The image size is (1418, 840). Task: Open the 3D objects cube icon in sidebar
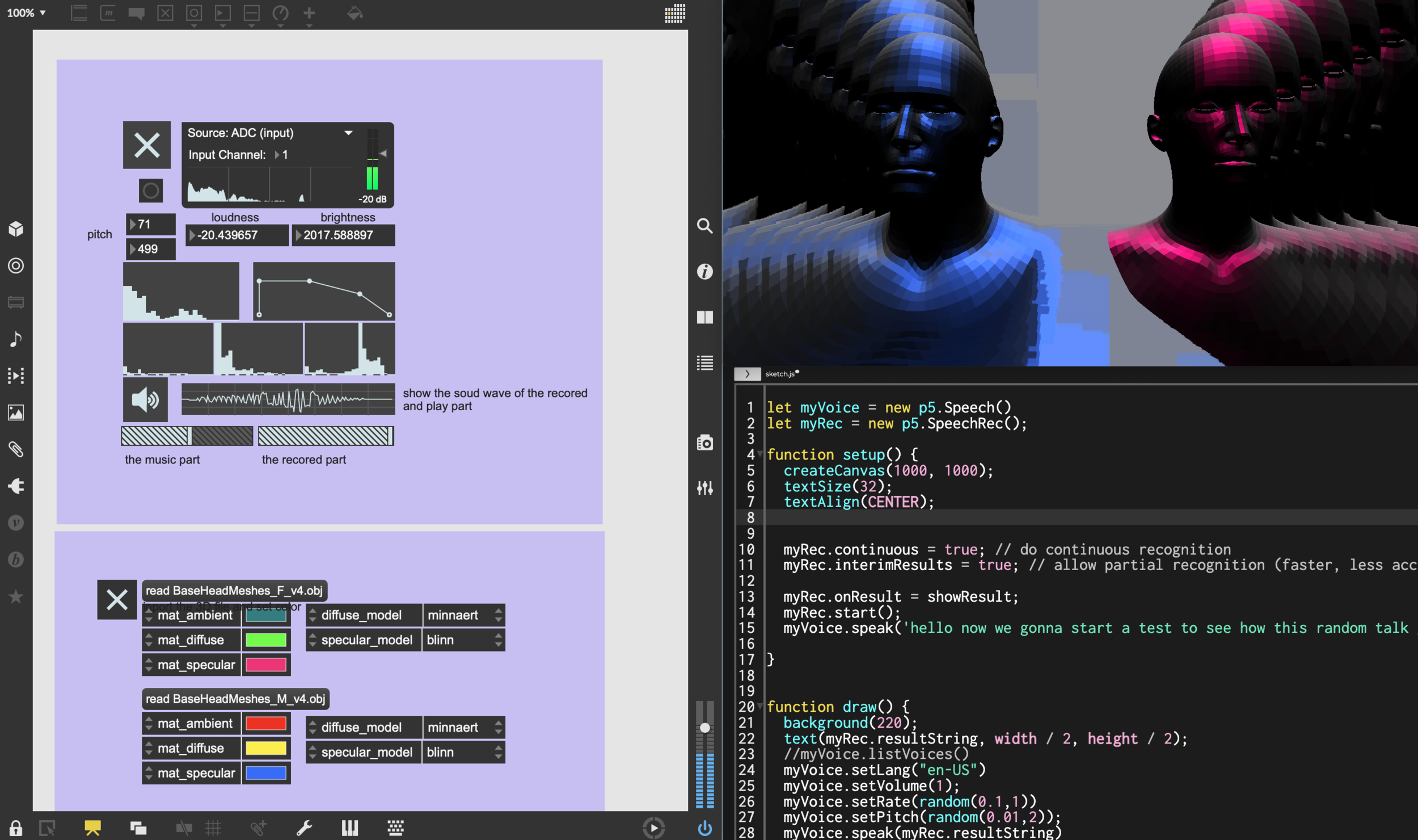click(16, 229)
